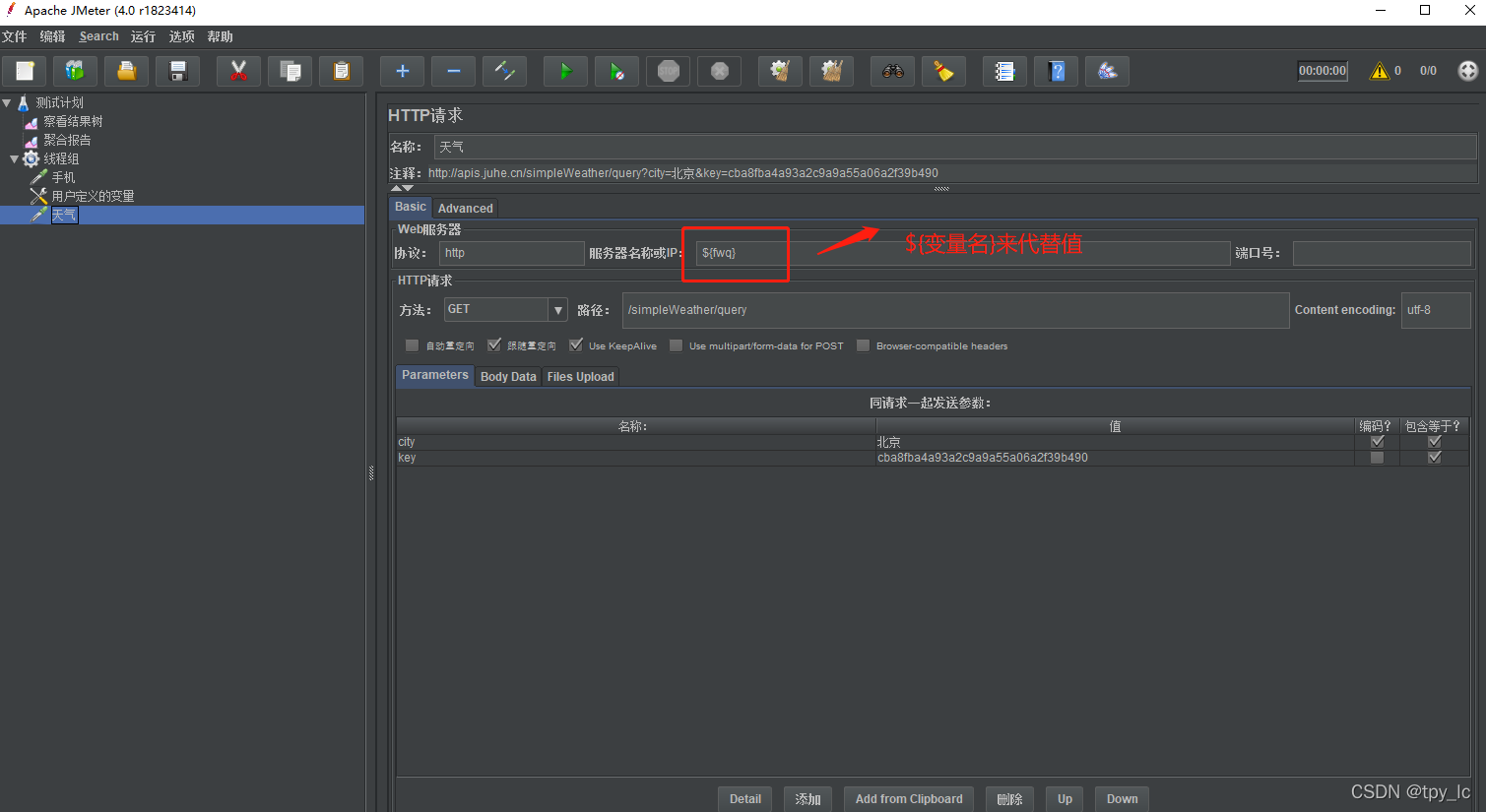Click the Clear All results icon

pyautogui.click(x=831, y=71)
